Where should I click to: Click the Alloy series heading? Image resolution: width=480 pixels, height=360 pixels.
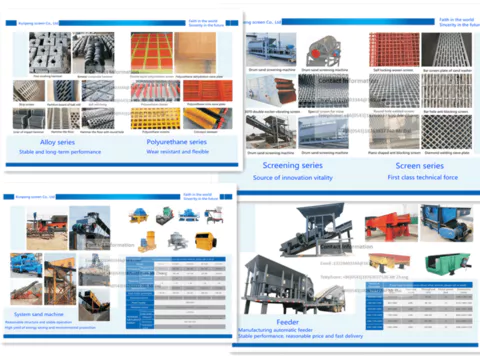(57, 142)
